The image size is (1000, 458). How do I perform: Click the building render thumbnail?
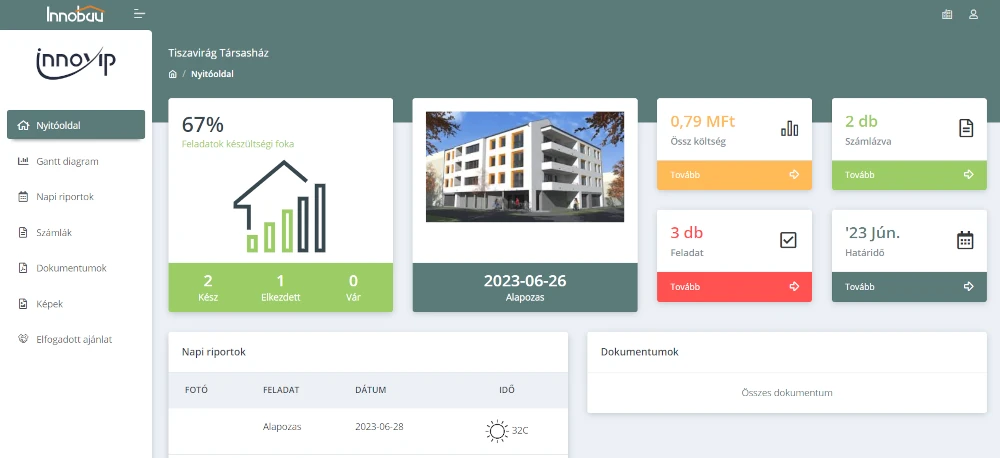[x=524, y=167]
